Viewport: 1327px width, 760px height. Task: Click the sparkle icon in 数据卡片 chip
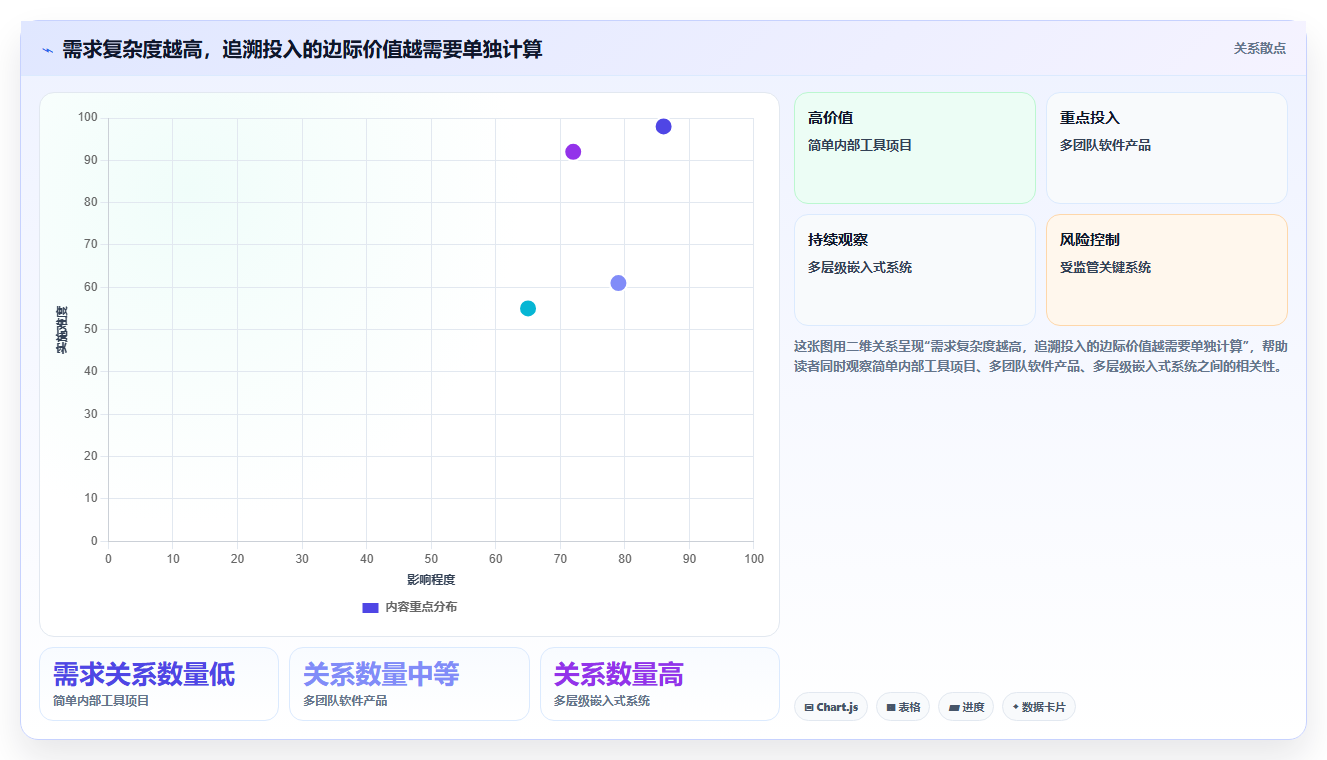coord(1015,707)
